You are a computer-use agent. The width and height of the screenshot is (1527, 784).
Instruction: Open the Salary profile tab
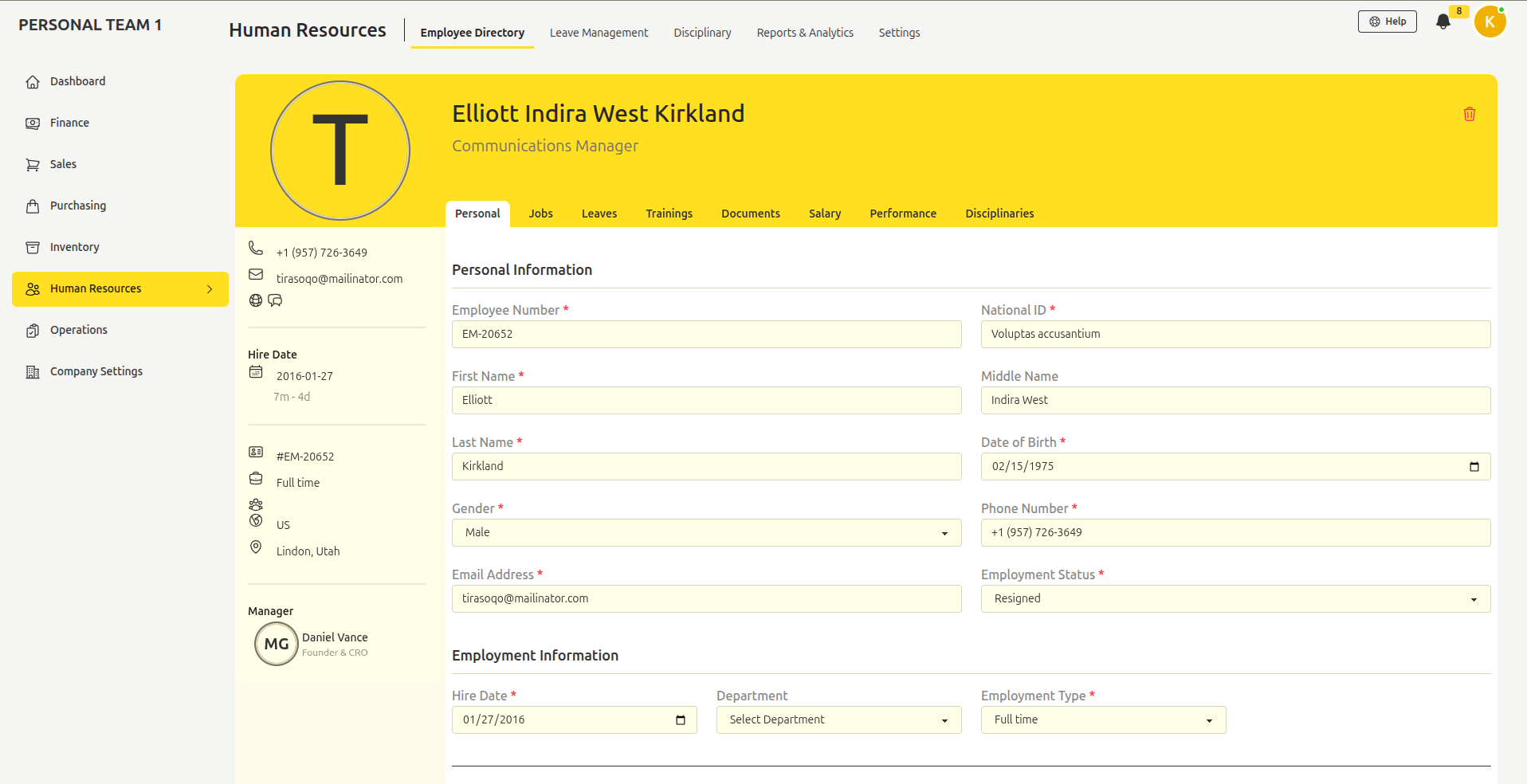(x=825, y=214)
